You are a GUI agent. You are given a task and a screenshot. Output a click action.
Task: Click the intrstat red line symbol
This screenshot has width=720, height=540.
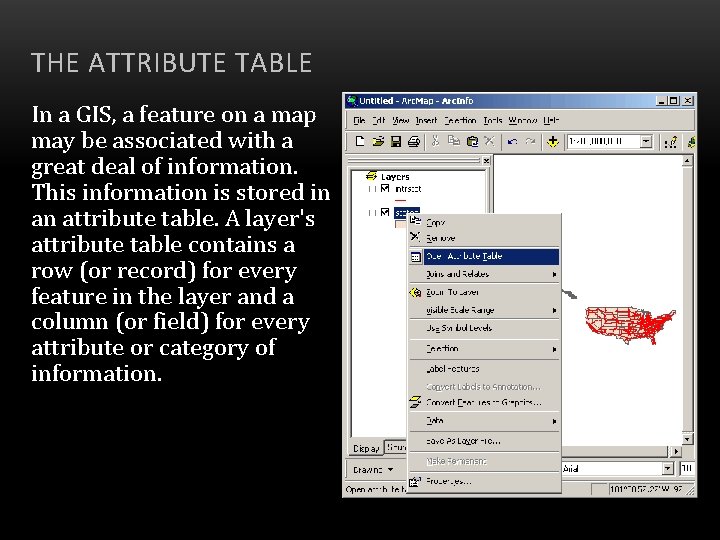click(400, 201)
